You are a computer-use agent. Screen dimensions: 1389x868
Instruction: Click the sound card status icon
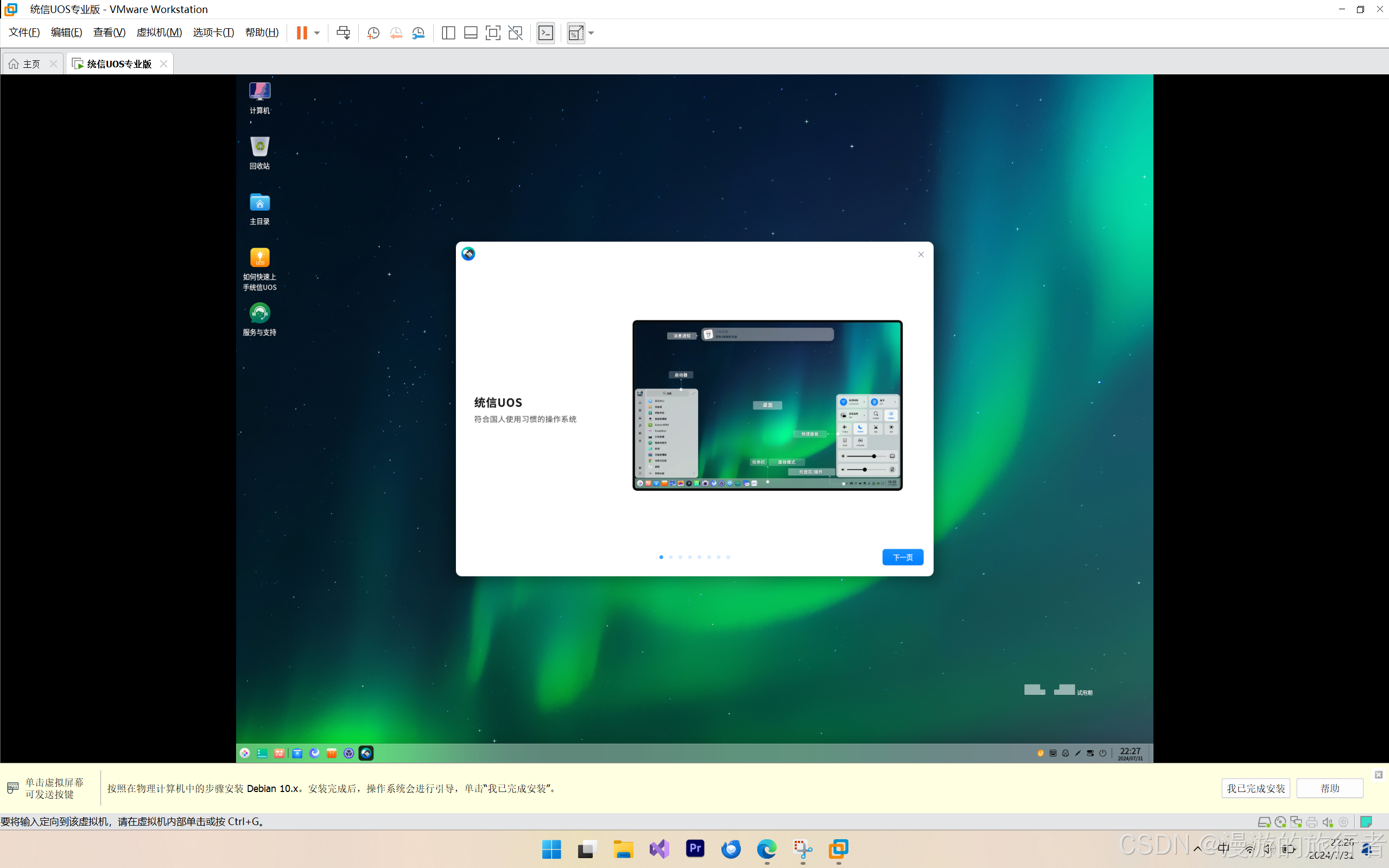coord(1328,822)
